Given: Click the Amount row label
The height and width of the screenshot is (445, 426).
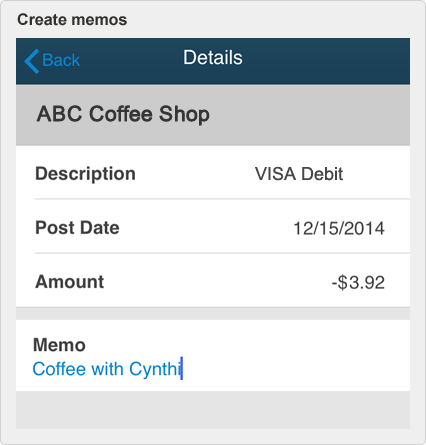Looking at the screenshot, I should coord(70,282).
